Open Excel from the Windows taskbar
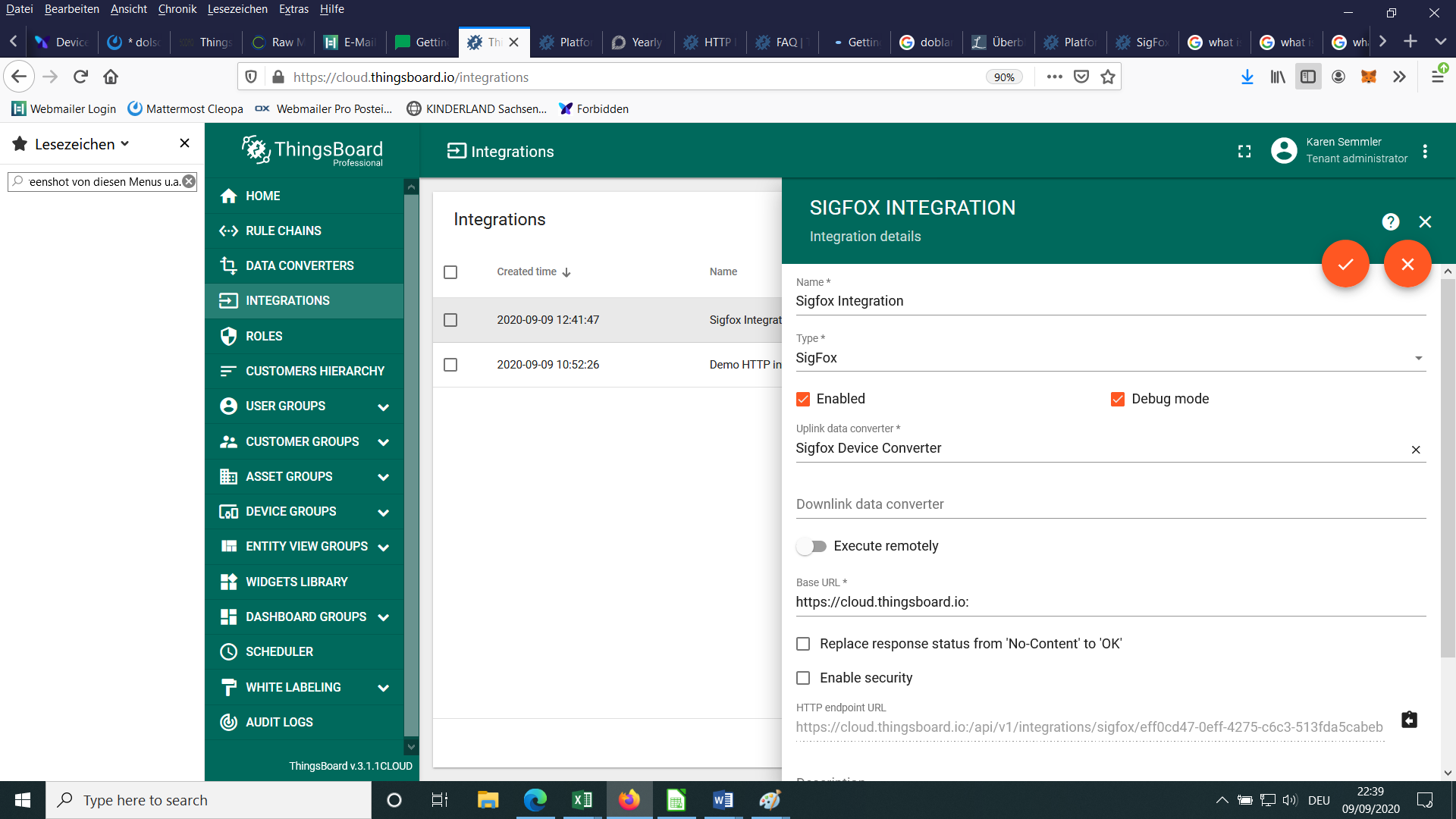Screen dimensions: 1456x819 coord(582,800)
